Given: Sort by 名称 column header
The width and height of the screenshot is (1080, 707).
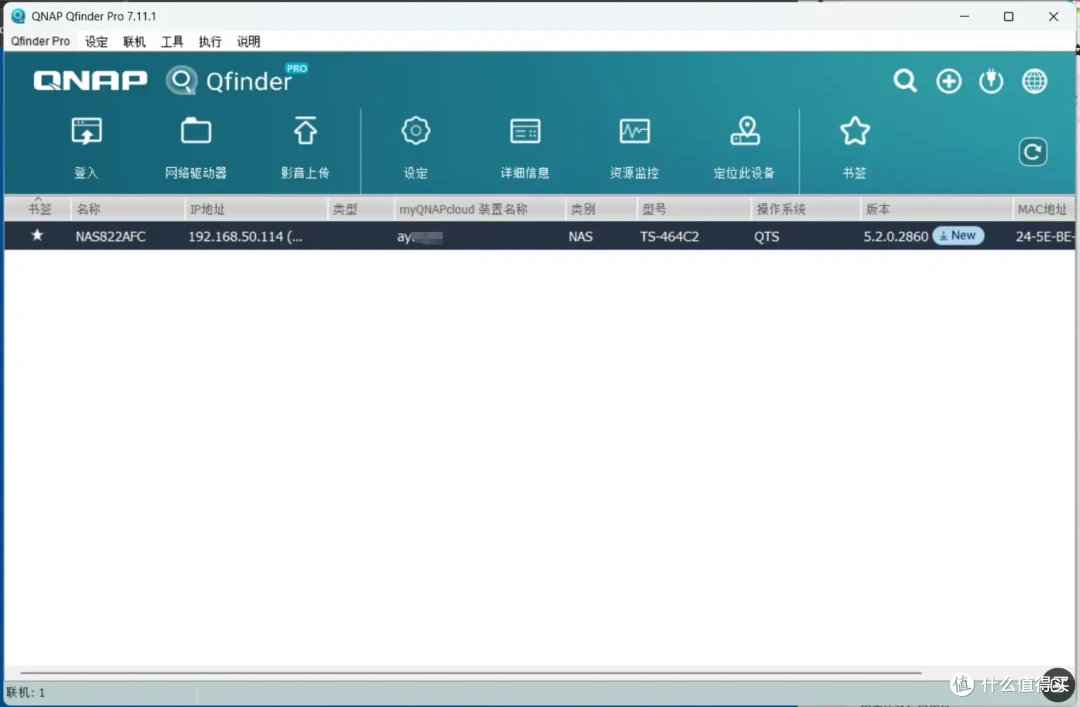Looking at the screenshot, I should point(128,209).
